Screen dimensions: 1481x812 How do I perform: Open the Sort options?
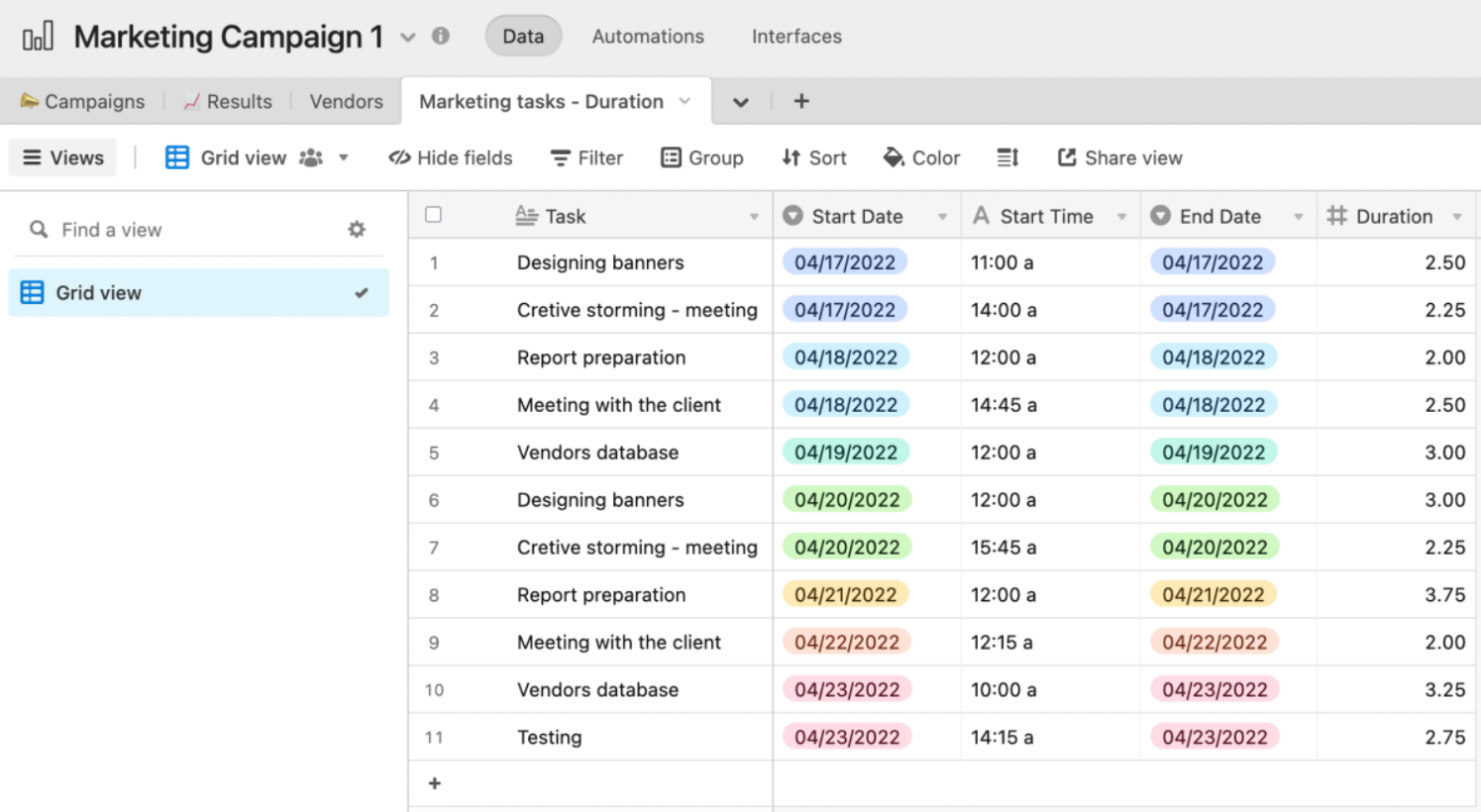coord(813,157)
